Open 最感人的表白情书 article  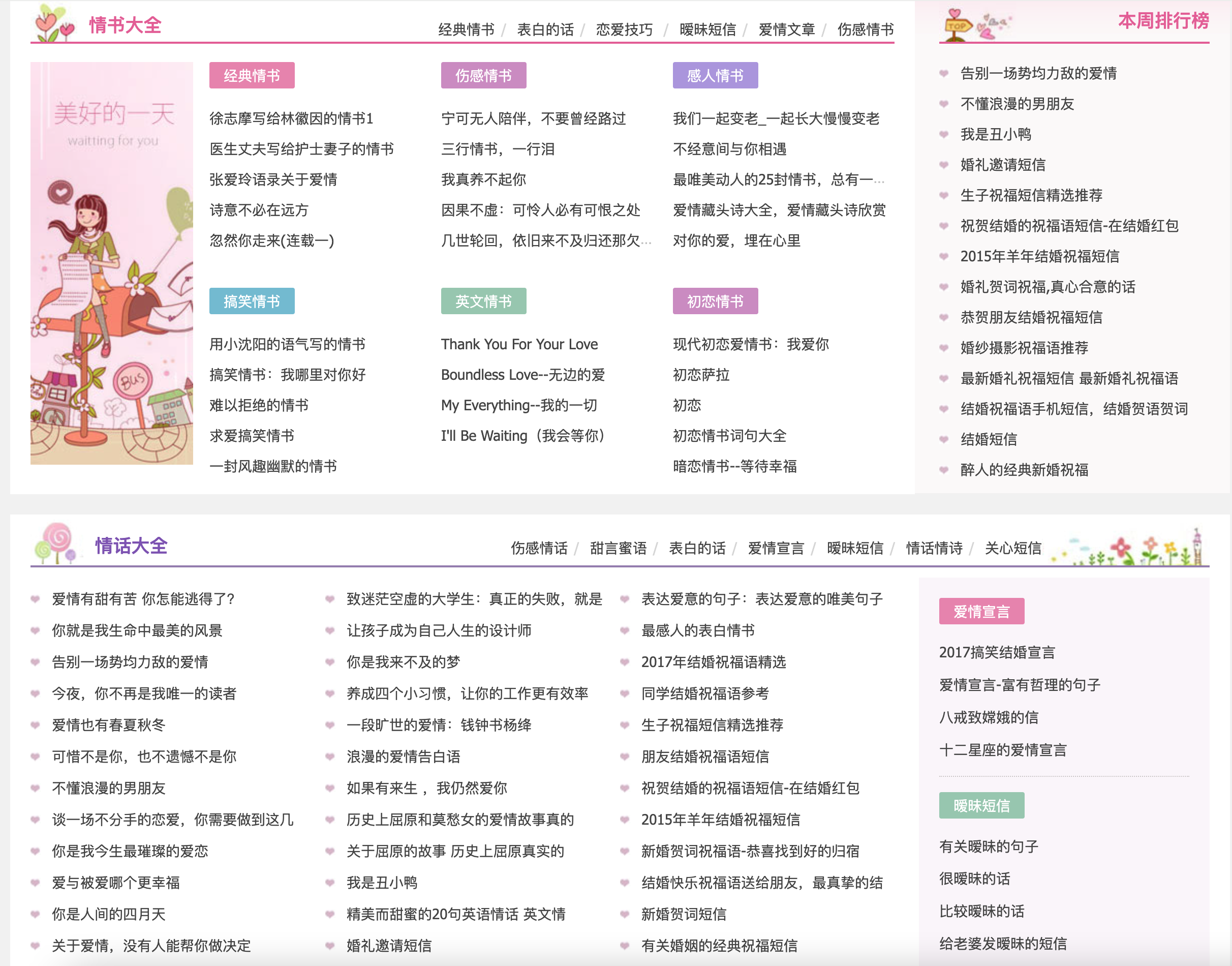coord(698,630)
